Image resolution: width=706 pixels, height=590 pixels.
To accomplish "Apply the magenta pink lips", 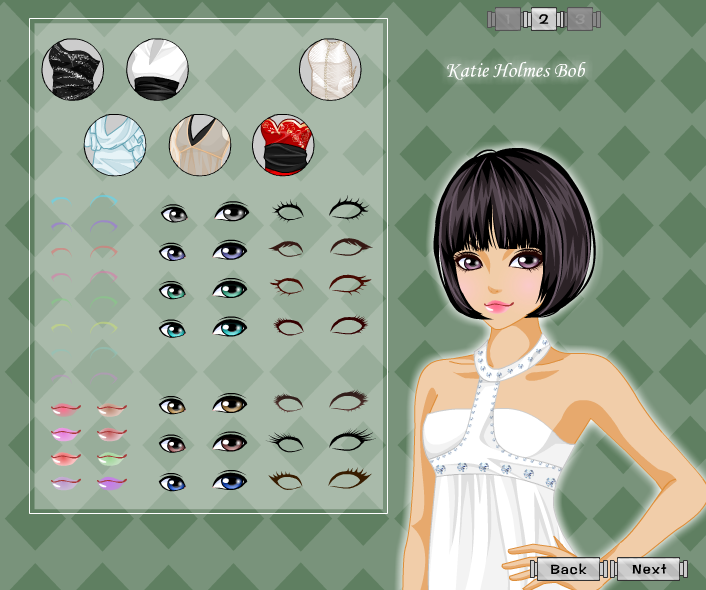I will (x=66, y=434).
